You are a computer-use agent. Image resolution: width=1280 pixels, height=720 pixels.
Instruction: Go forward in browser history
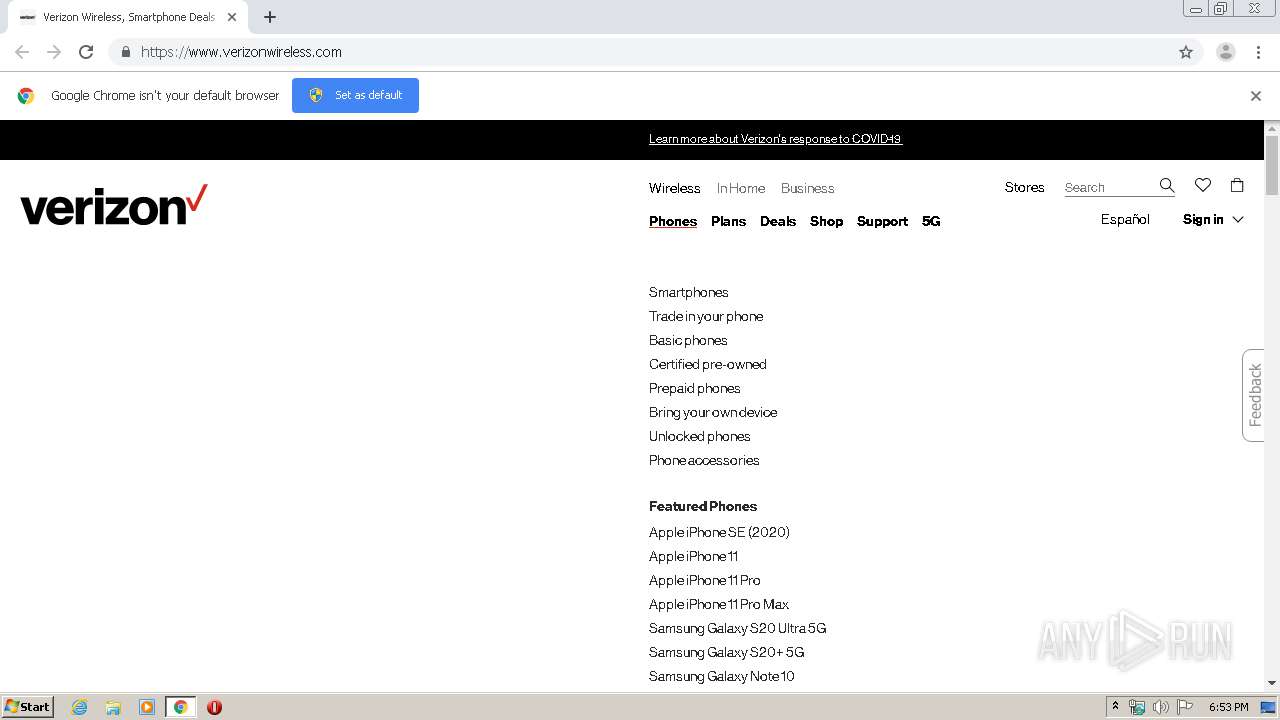pyautogui.click(x=54, y=52)
